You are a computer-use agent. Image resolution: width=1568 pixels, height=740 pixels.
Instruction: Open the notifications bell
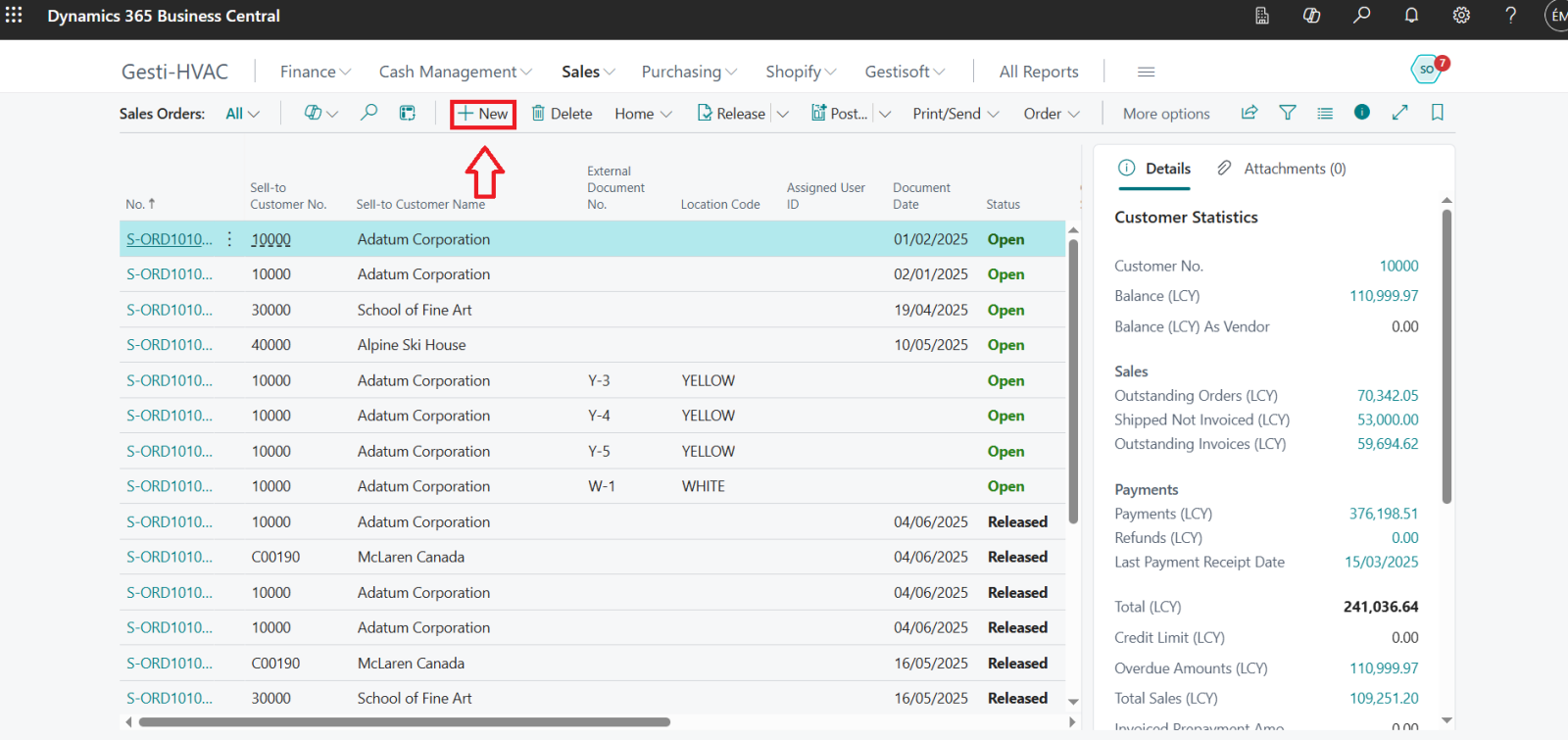pyautogui.click(x=1411, y=16)
